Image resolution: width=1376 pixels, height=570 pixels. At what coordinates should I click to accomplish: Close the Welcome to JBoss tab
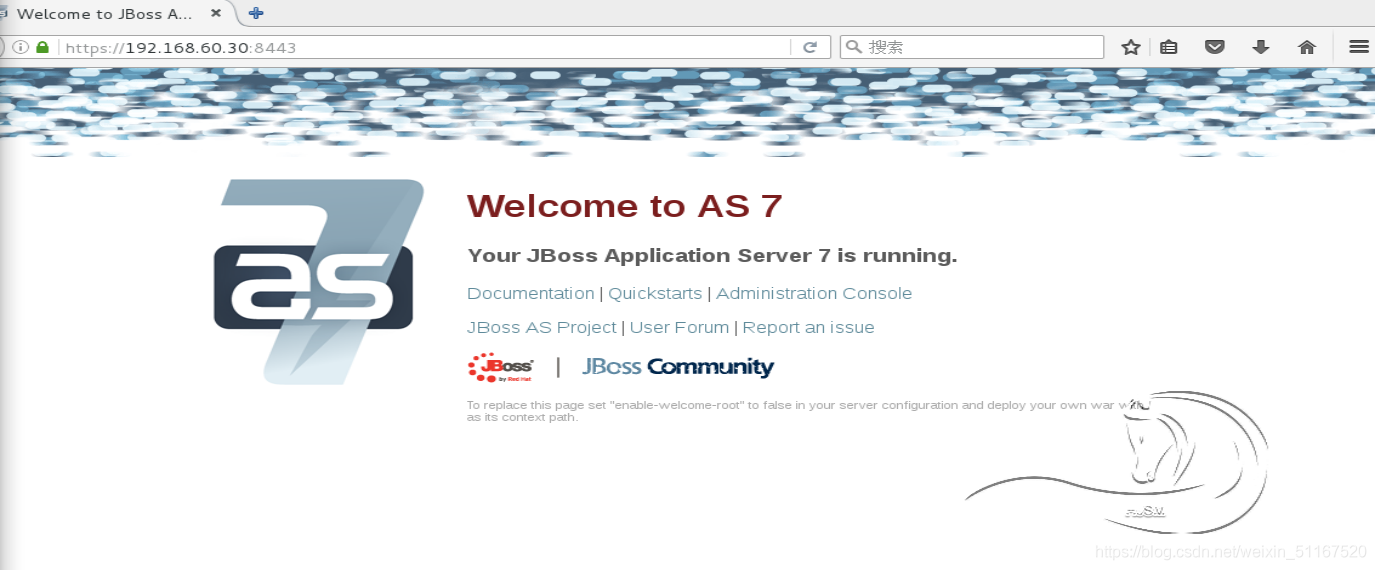(216, 14)
